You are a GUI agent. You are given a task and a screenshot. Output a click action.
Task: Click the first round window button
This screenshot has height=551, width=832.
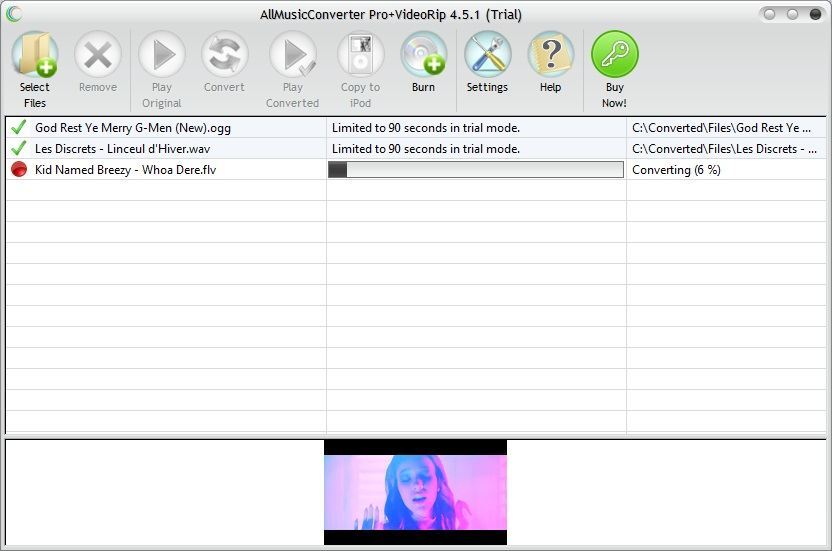pyautogui.click(x=769, y=14)
